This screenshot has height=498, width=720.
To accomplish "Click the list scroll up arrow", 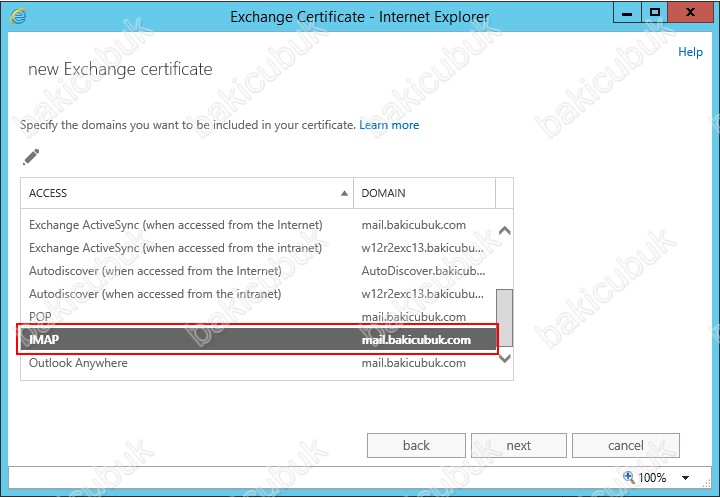I will point(505,230).
